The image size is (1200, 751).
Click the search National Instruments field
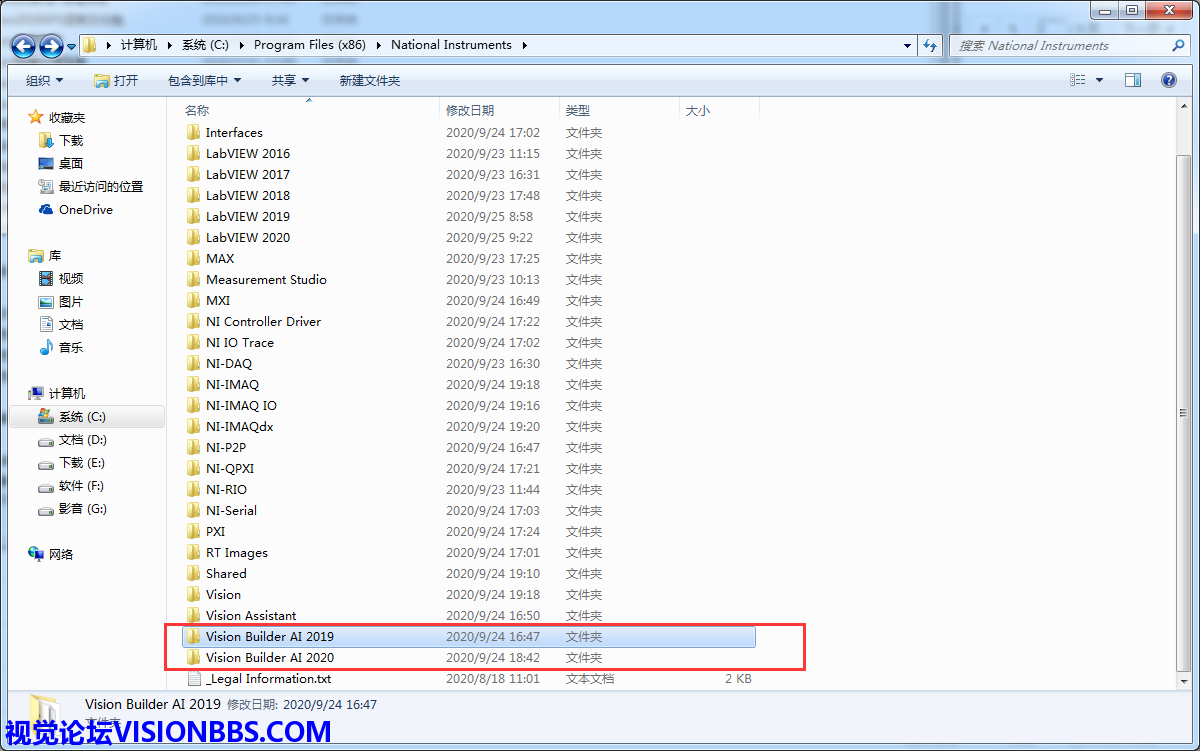[1060, 45]
